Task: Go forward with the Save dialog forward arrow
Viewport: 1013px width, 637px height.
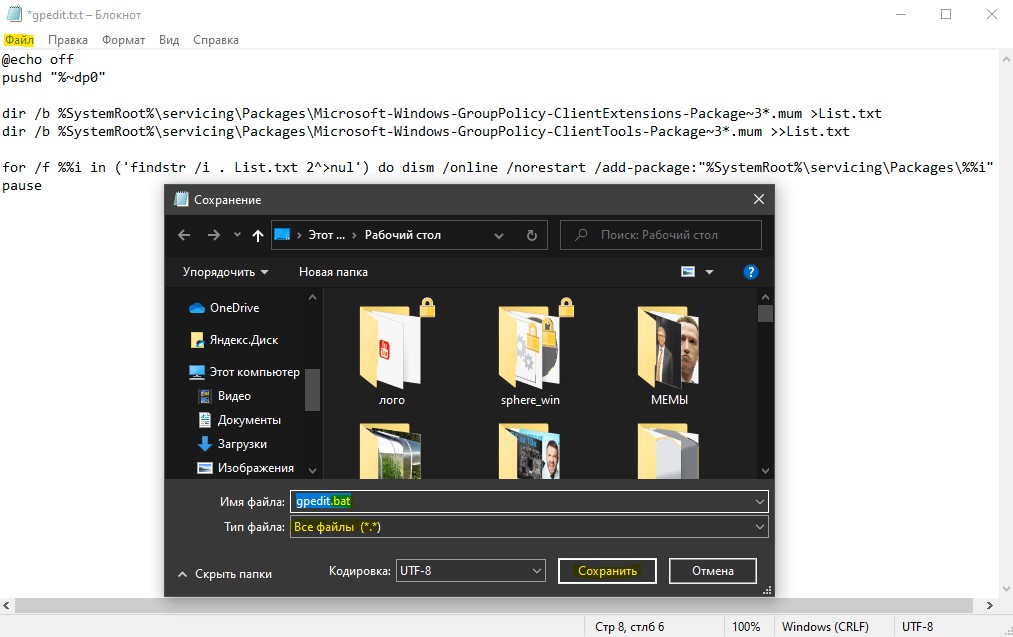Action: (214, 235)
